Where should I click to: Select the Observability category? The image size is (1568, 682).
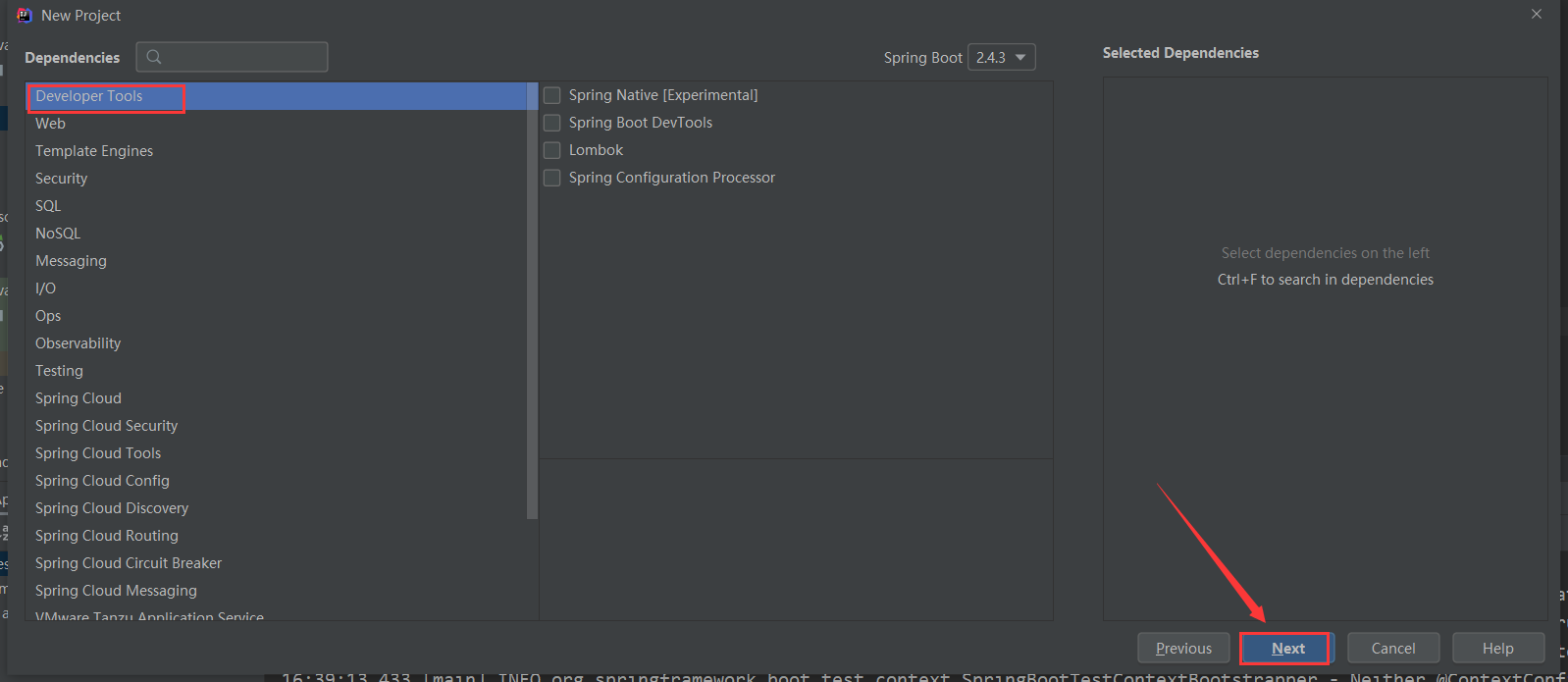coord(276,343)
